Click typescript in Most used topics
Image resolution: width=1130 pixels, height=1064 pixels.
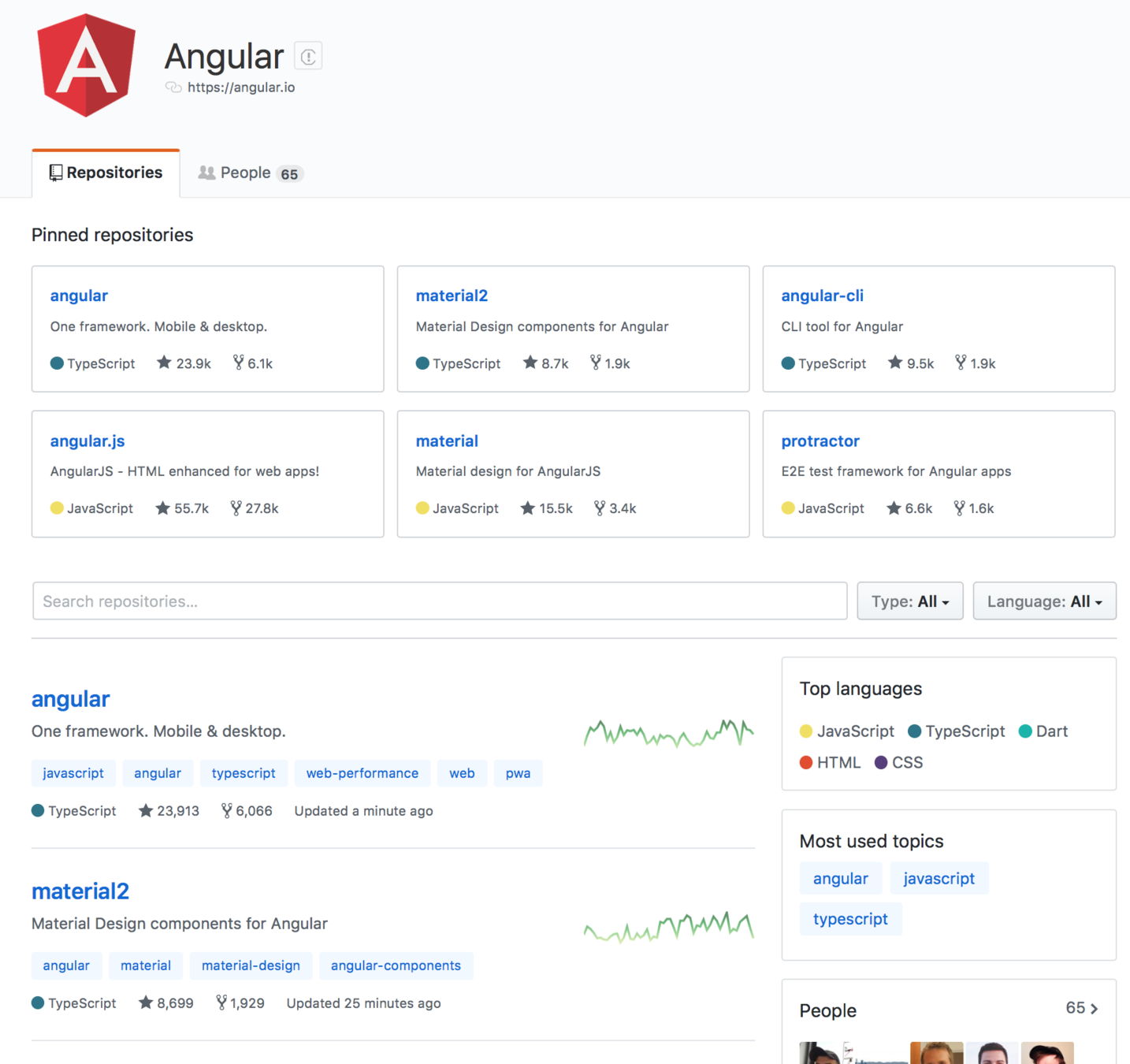(x=850, y=919)
